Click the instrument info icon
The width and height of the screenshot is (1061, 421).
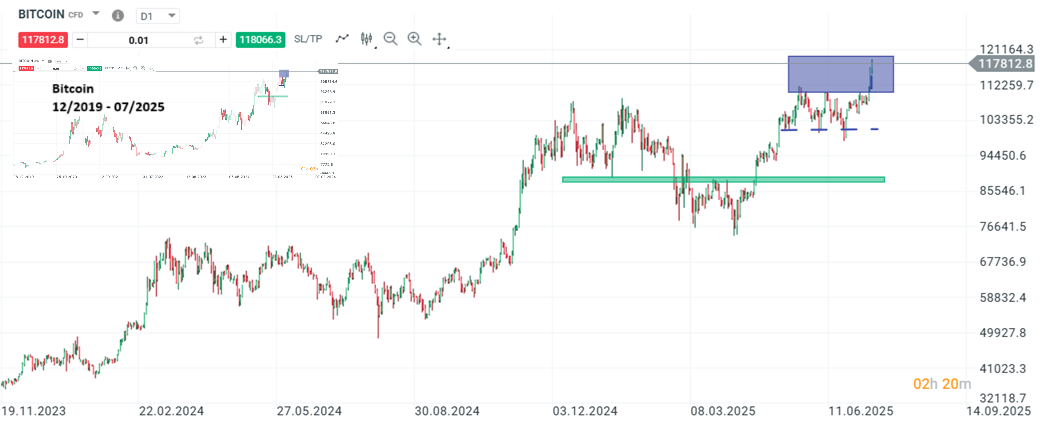[x=118, y=16]
